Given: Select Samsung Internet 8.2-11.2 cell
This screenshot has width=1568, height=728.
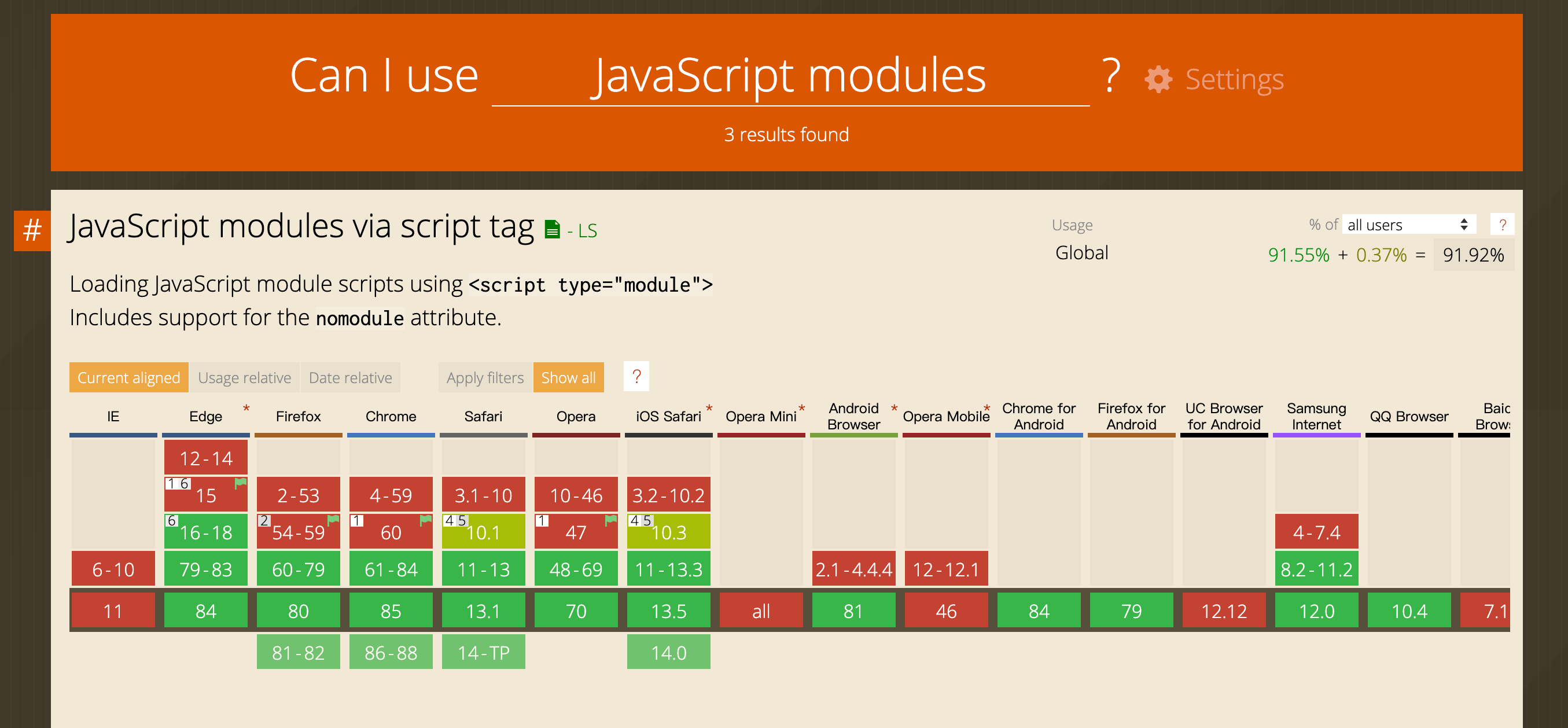Looking at the screenshot, I should 1317,568.
